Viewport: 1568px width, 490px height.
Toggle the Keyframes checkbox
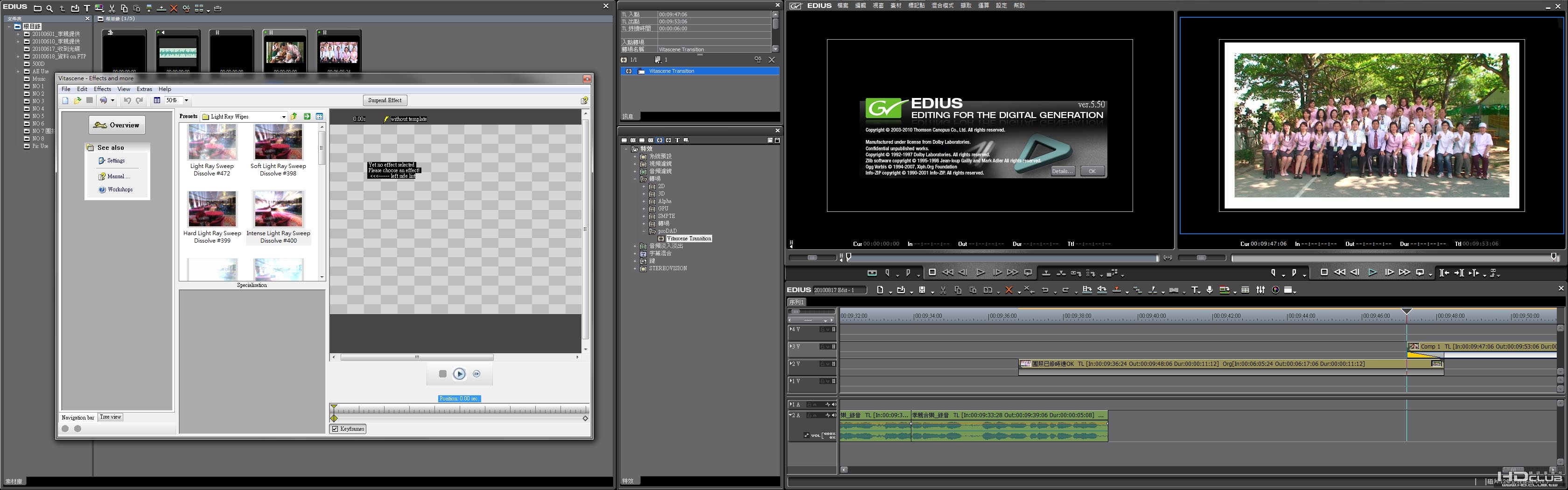[x=335, y=429]
